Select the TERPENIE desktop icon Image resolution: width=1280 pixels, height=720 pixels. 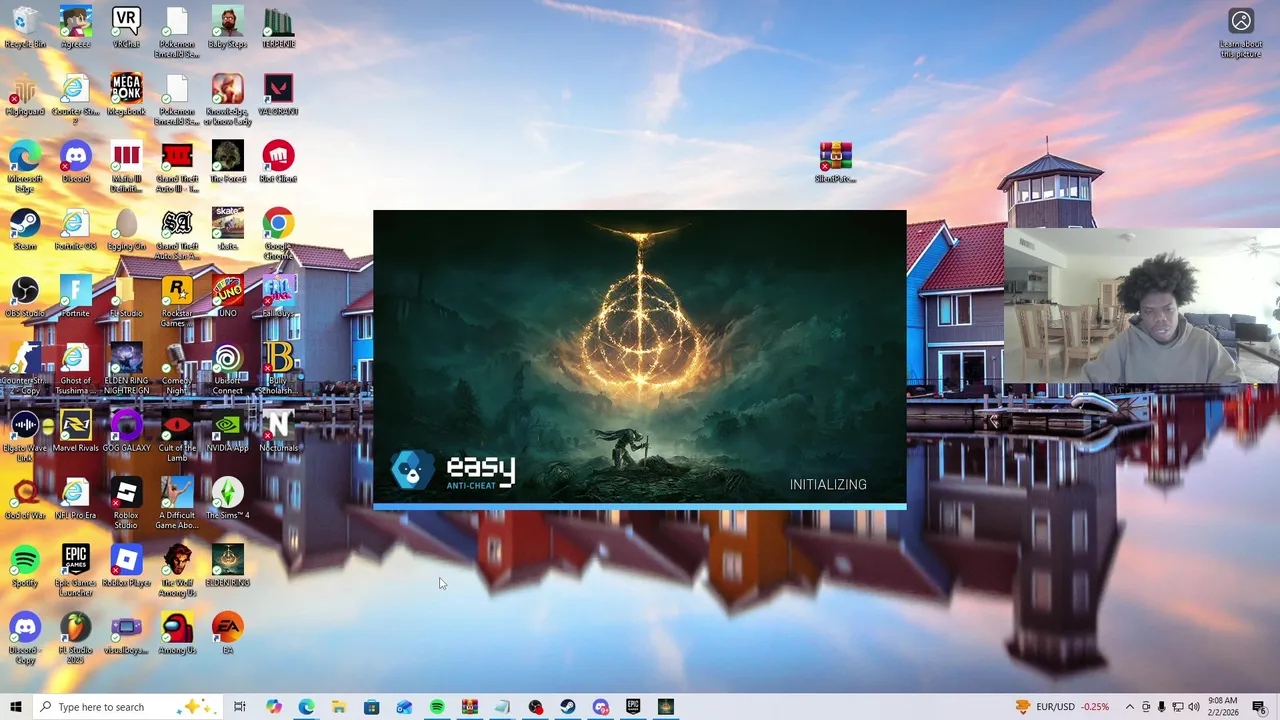pyautogui.click(x=278, y=28)
